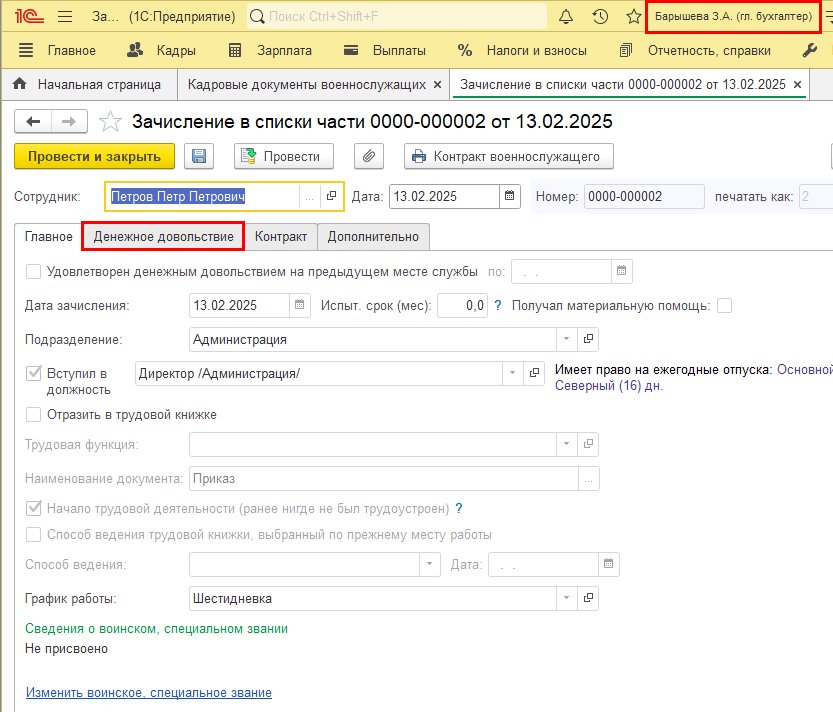This screenshot has width=833, height=712.
Task: Click the 1C logo icon
Action: tap(29, 16)
